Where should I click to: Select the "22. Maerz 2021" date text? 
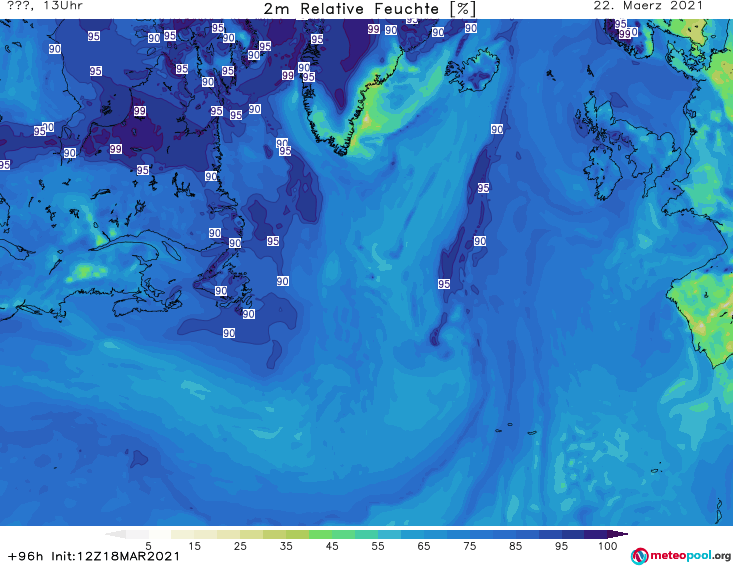(648, 6)
